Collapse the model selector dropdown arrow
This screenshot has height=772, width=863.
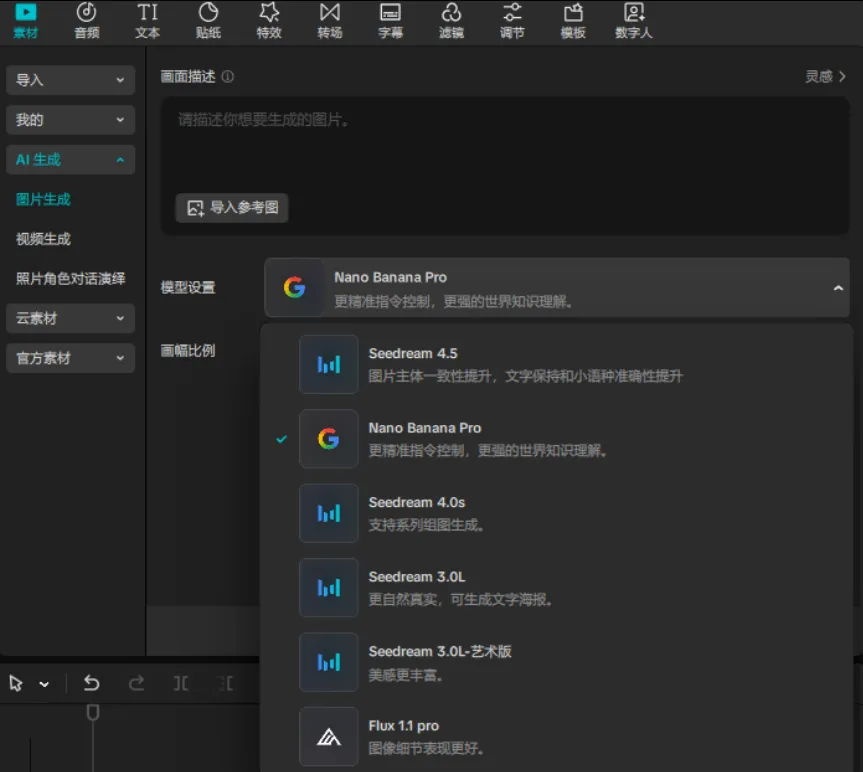point(838,288)
